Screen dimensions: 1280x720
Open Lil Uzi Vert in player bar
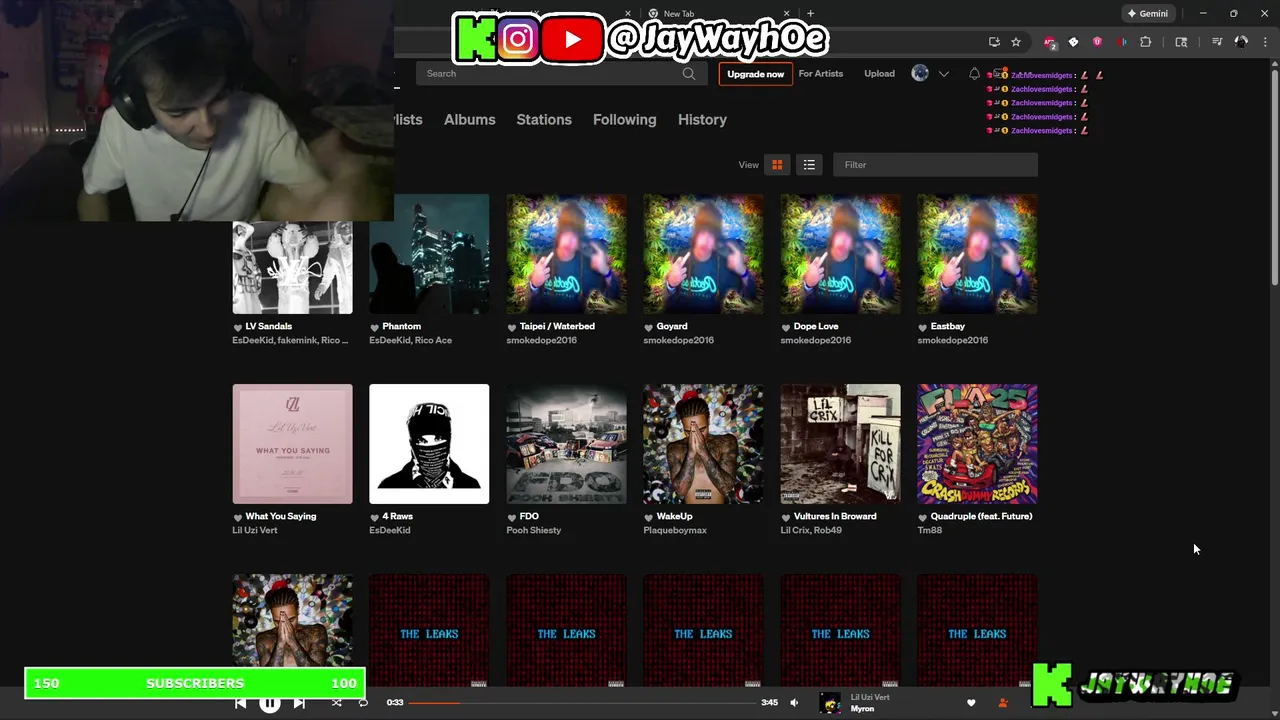coord(870,697)
